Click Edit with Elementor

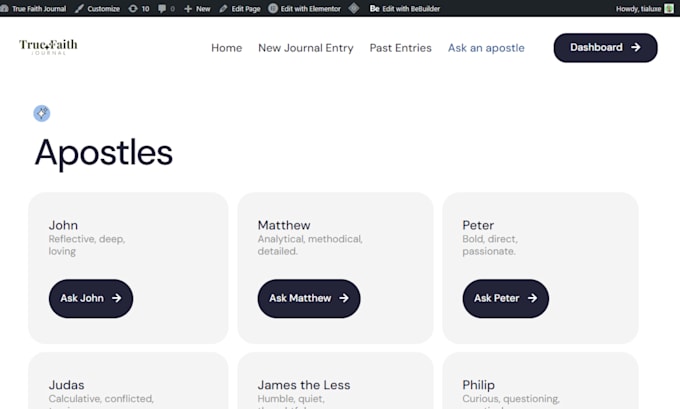click(304, 9)
